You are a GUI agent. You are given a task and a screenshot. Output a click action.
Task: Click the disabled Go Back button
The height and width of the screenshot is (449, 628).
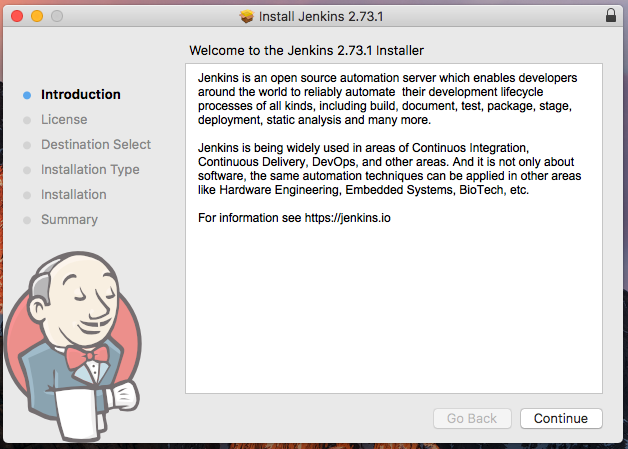click(472, 418)
